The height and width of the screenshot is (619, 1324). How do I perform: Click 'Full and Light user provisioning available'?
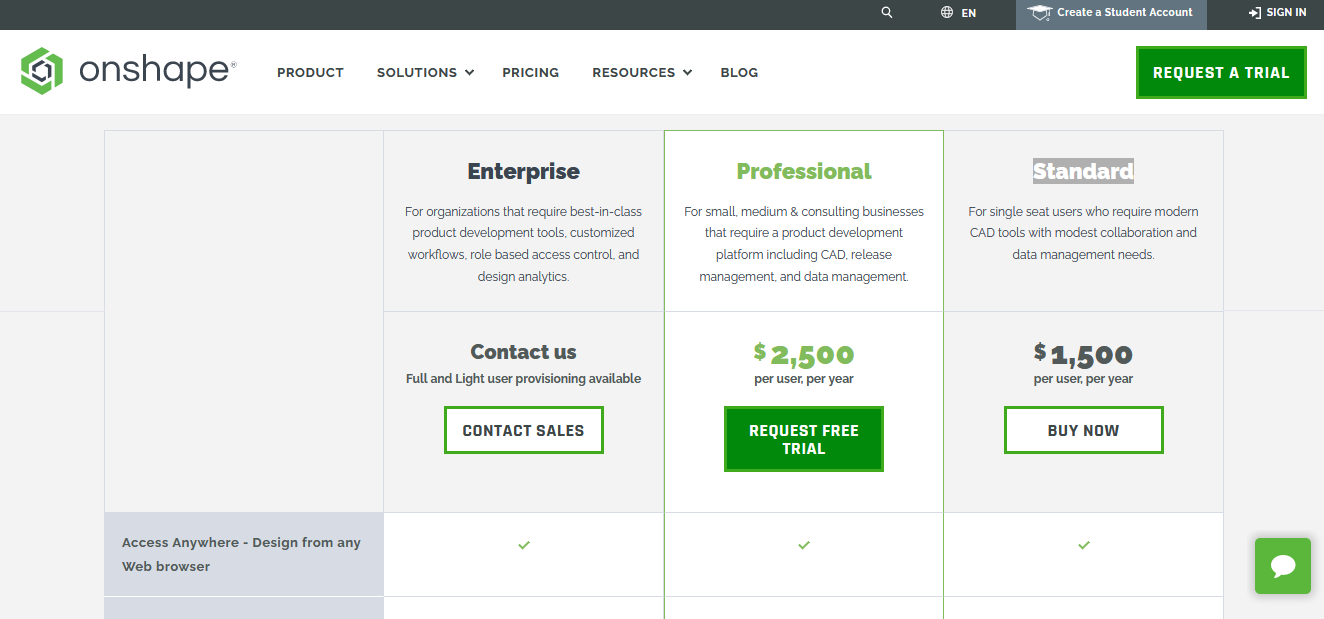pyautogui.click(x=524, y=379)
